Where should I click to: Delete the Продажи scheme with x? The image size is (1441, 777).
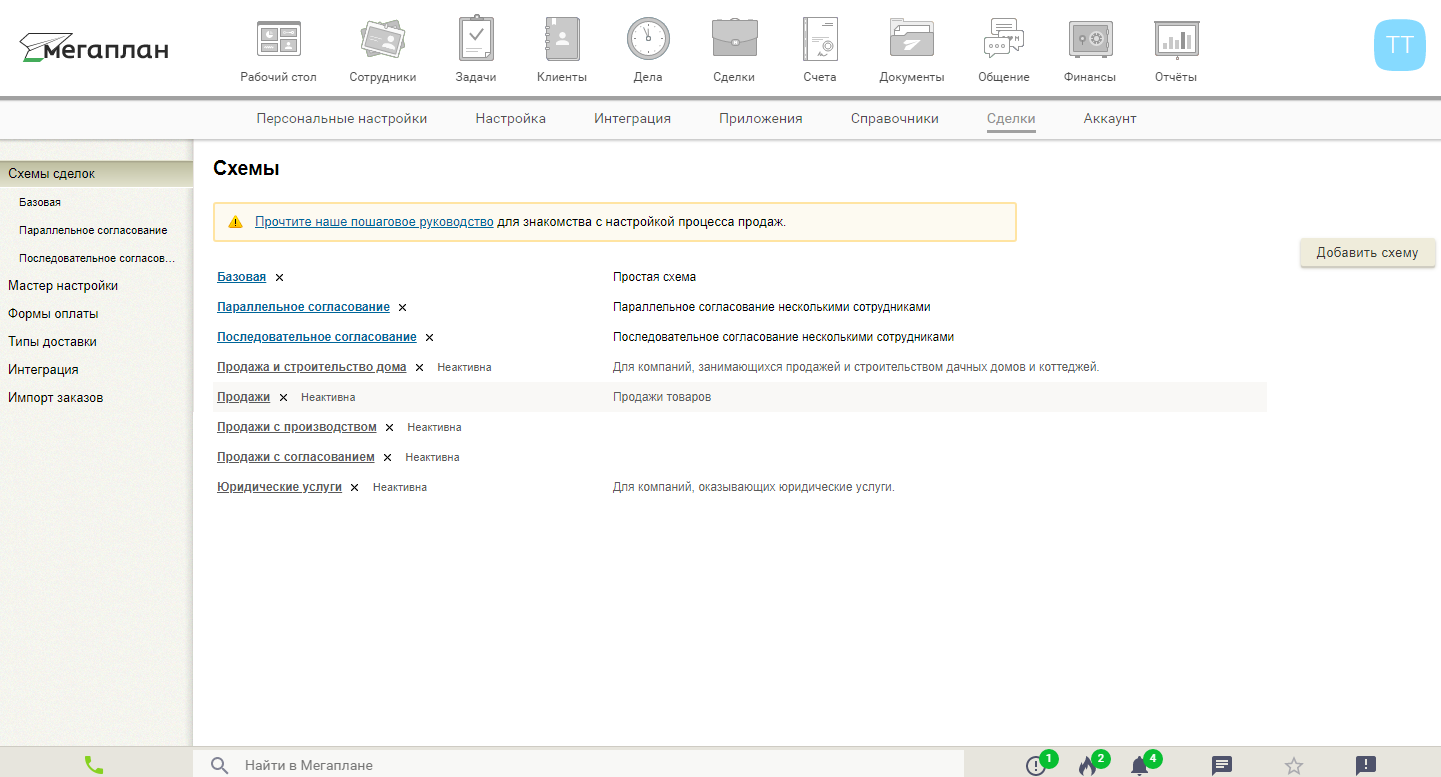pyautogui.click(x=283, y=398)
